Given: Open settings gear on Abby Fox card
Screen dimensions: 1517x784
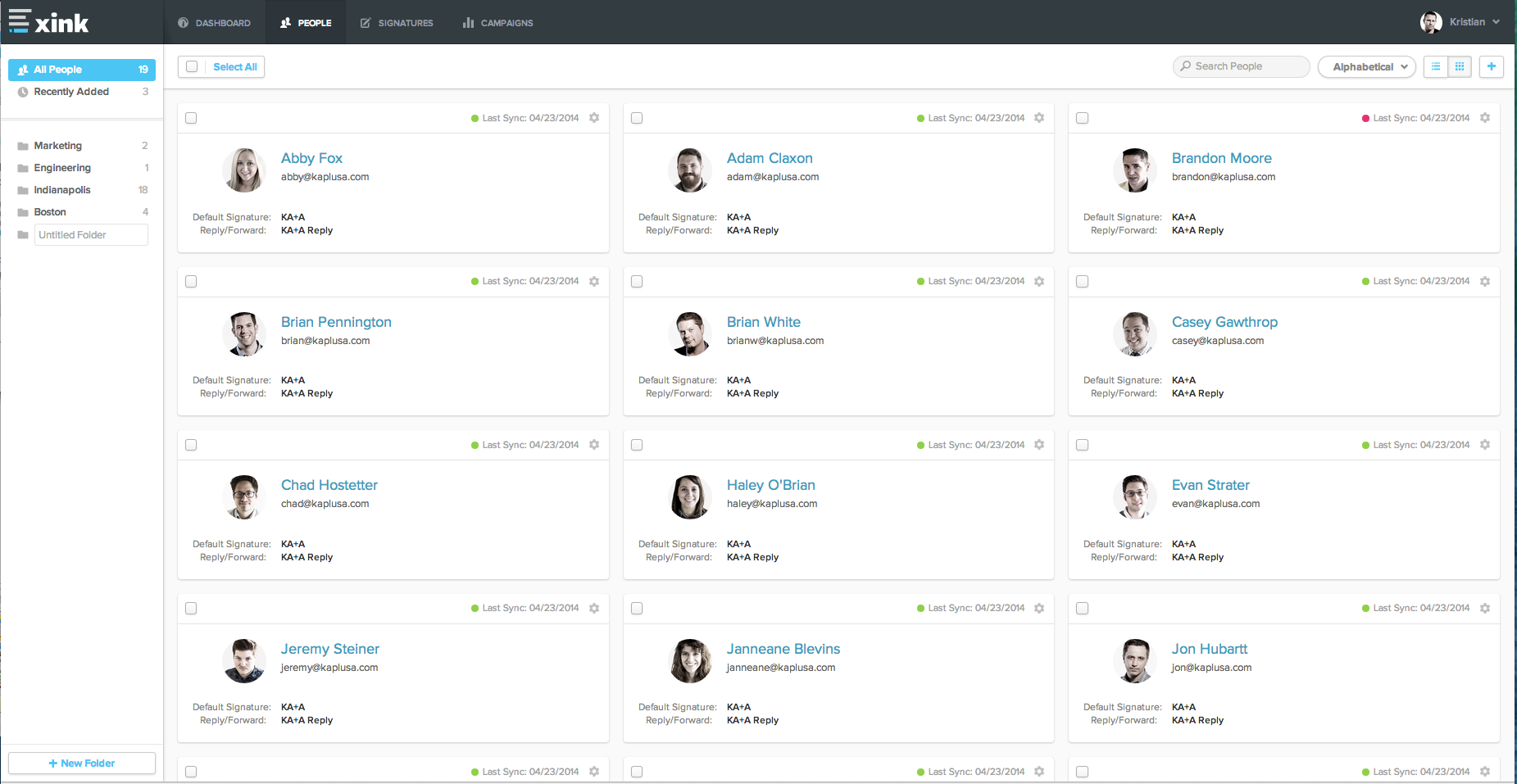Looking at the screenshot, I should (x=594, y=118).
